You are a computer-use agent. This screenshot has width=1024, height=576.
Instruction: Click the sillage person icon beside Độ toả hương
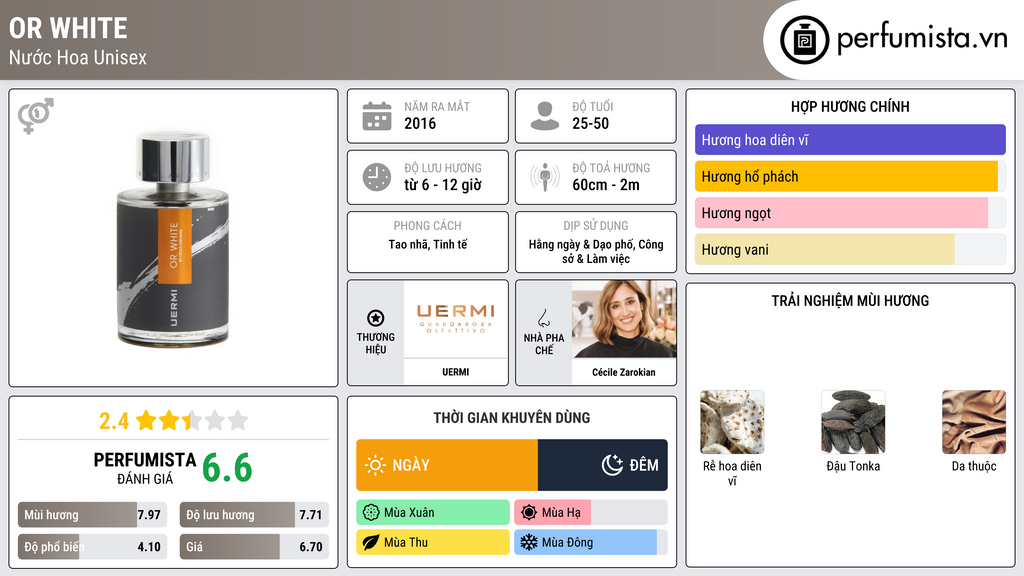click(x=545, y=177)
